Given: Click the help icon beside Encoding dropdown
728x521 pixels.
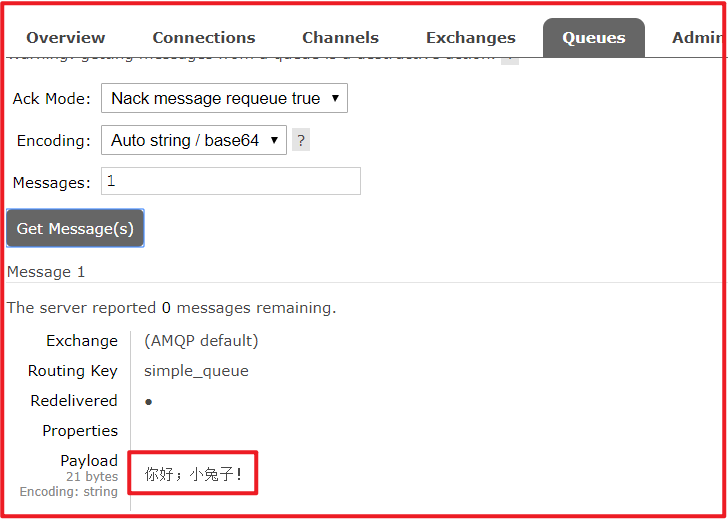Looking at the screenshot, I should point(300,141).
